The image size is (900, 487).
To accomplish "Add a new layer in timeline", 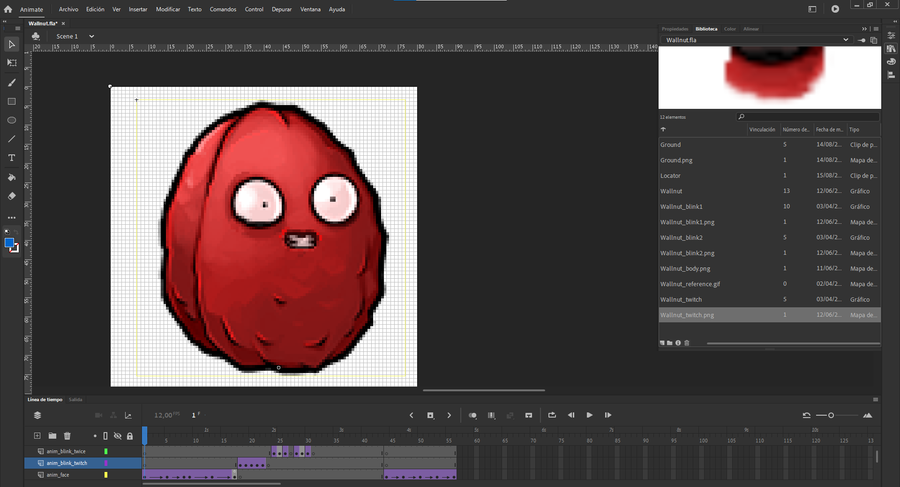I will tap(37, 436).
